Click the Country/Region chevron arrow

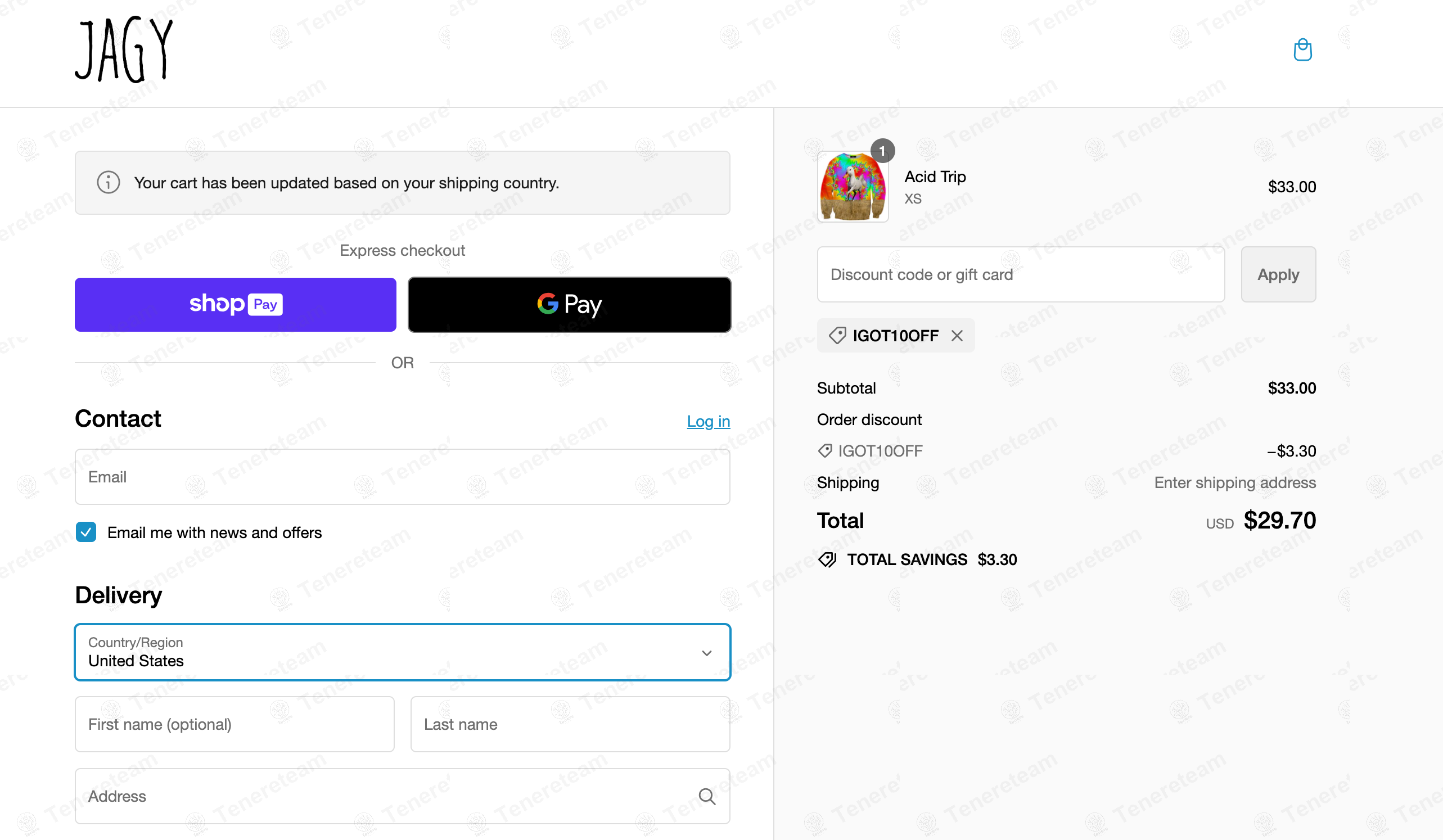(x=707, y=653)
